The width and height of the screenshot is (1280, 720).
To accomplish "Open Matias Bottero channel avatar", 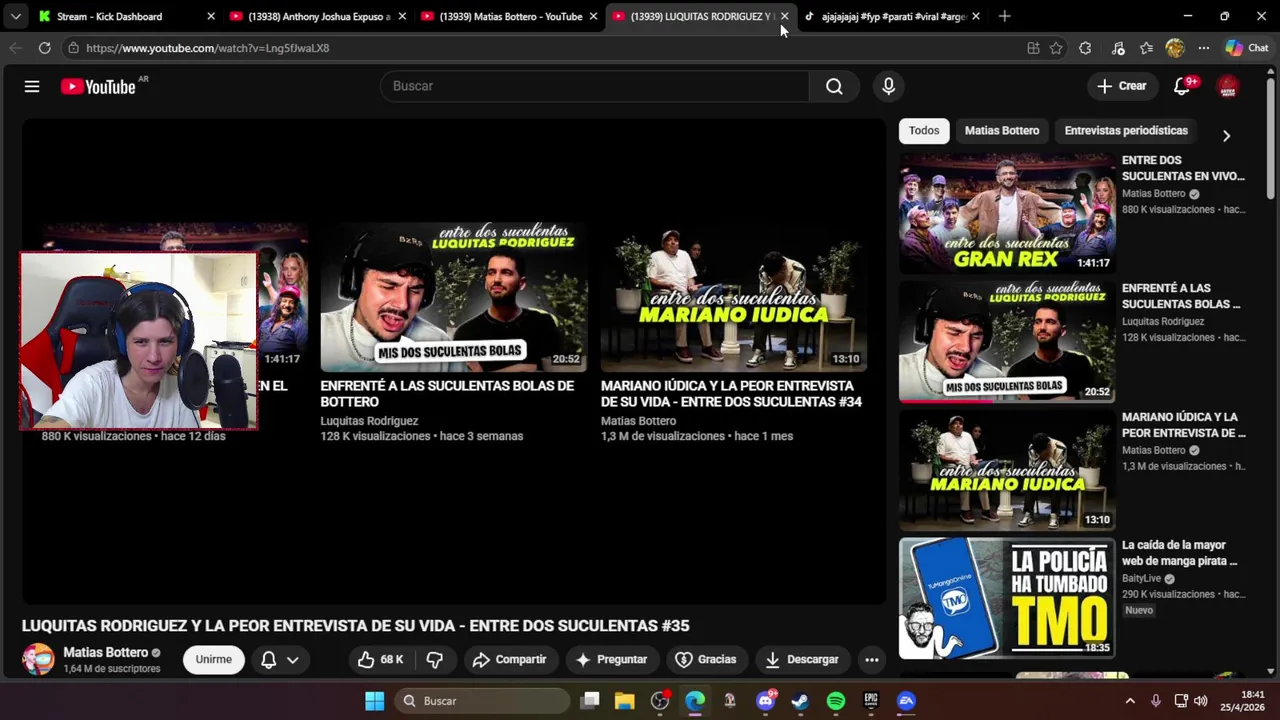I will click(x=38, y=660).
